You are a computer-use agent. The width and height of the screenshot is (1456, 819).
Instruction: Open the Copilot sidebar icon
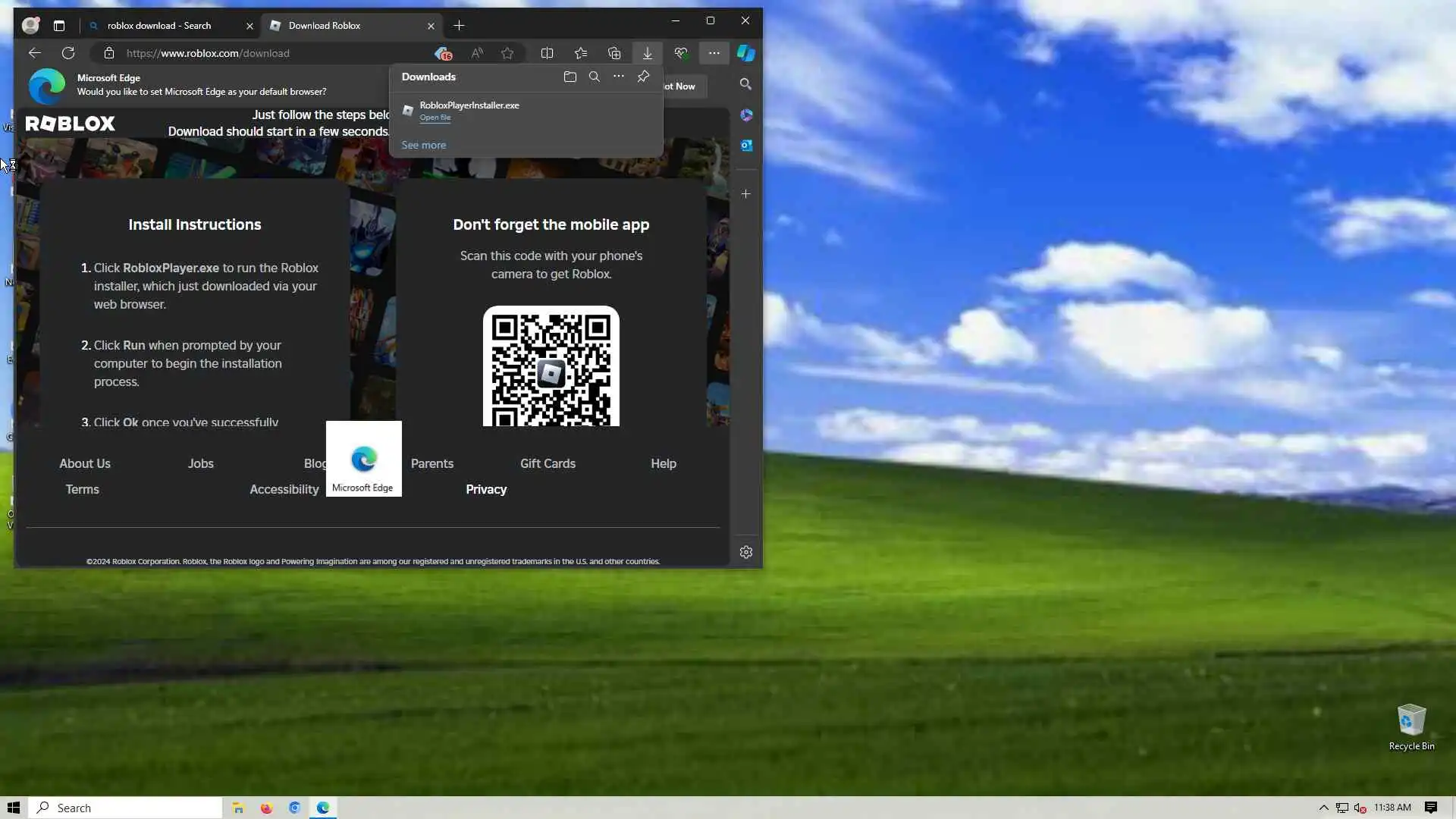pos(746,53)
